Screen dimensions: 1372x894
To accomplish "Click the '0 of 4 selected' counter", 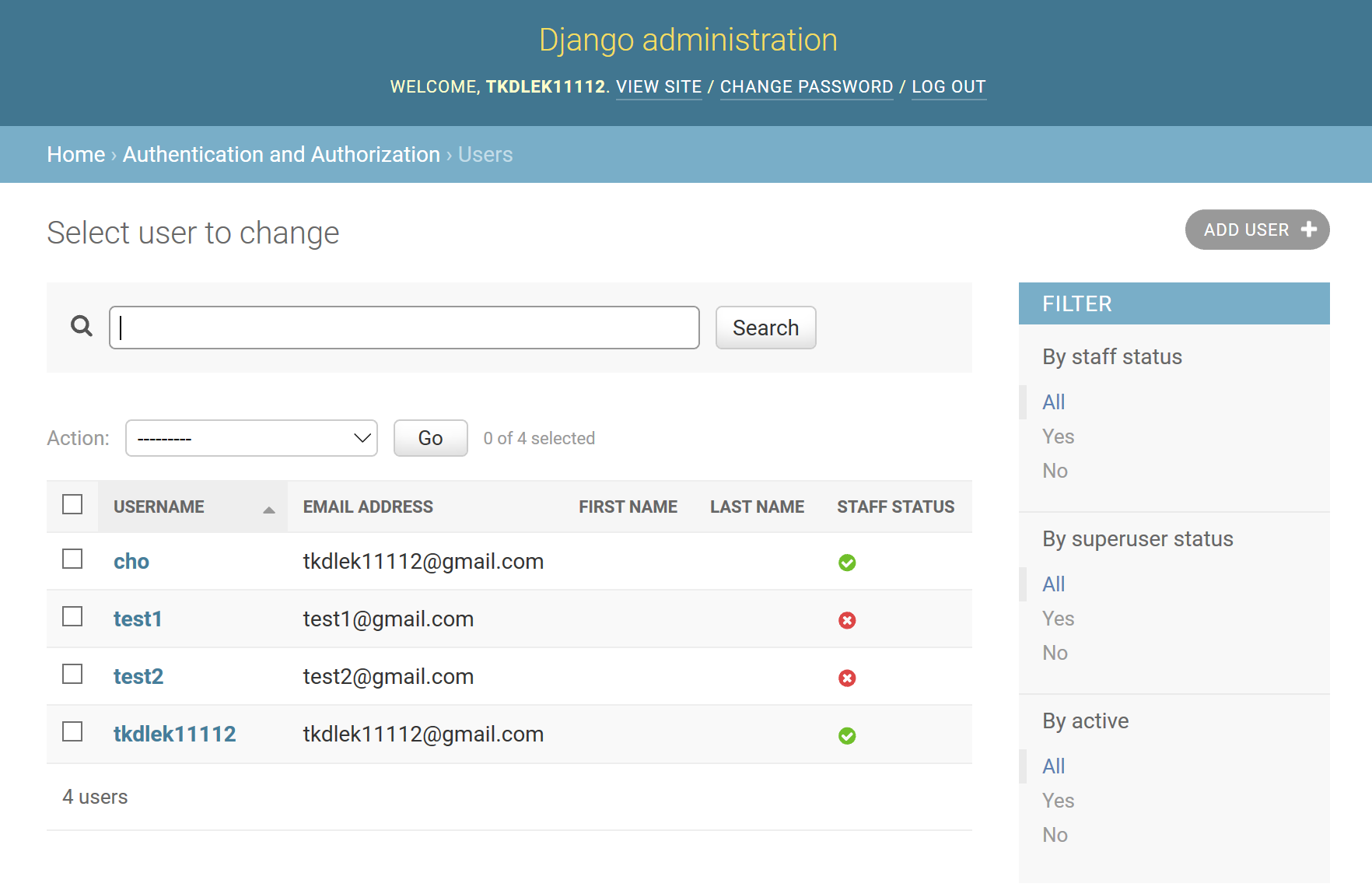I will (539, 438).
